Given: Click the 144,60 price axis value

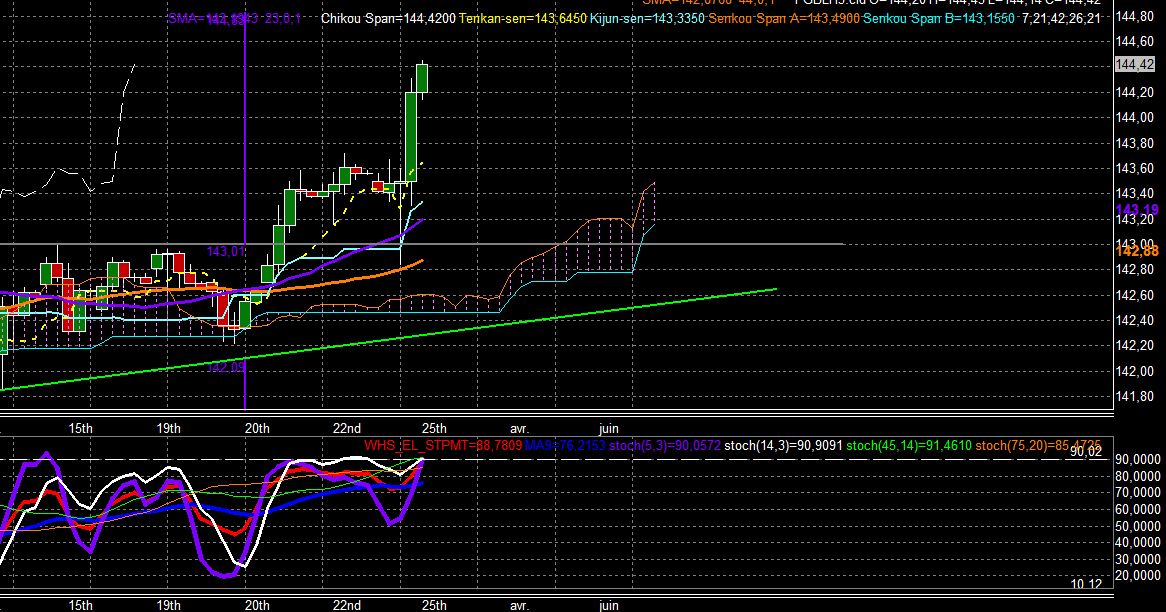Looking at the screenshot, I should click(1135, 42).
